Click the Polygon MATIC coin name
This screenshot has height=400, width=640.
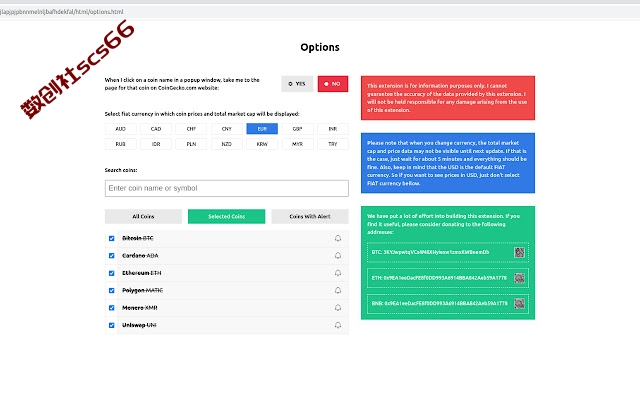pos(142,291)
